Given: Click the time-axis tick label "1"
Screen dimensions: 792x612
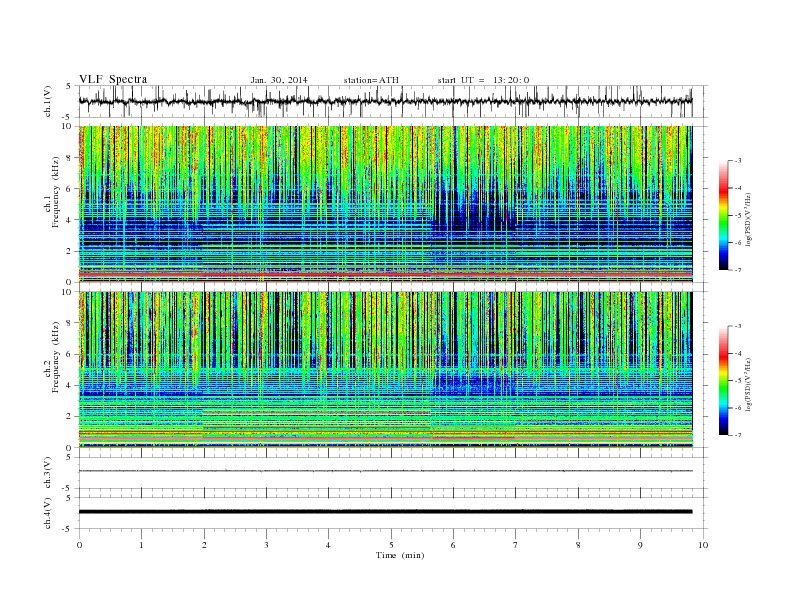Looking at the screenshot, I should click(141, 545).
